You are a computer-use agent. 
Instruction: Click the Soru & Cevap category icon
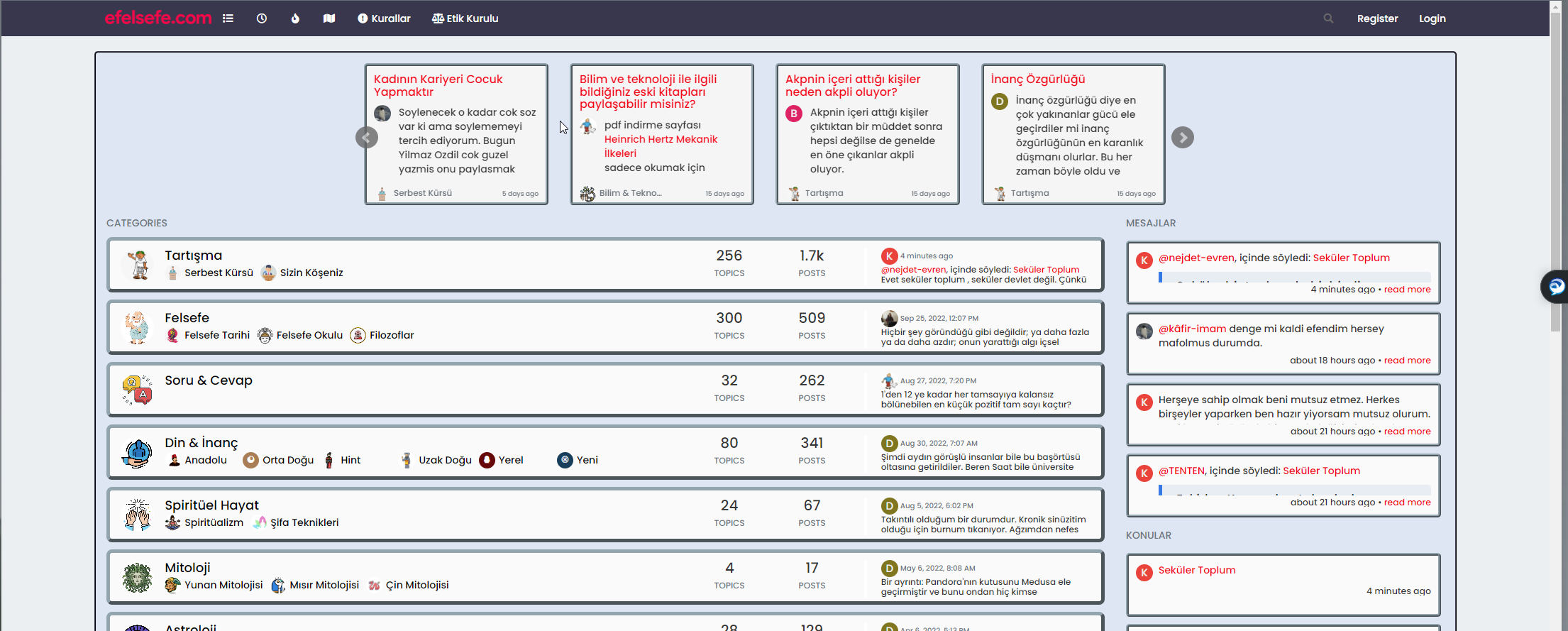tap(138, 390)
